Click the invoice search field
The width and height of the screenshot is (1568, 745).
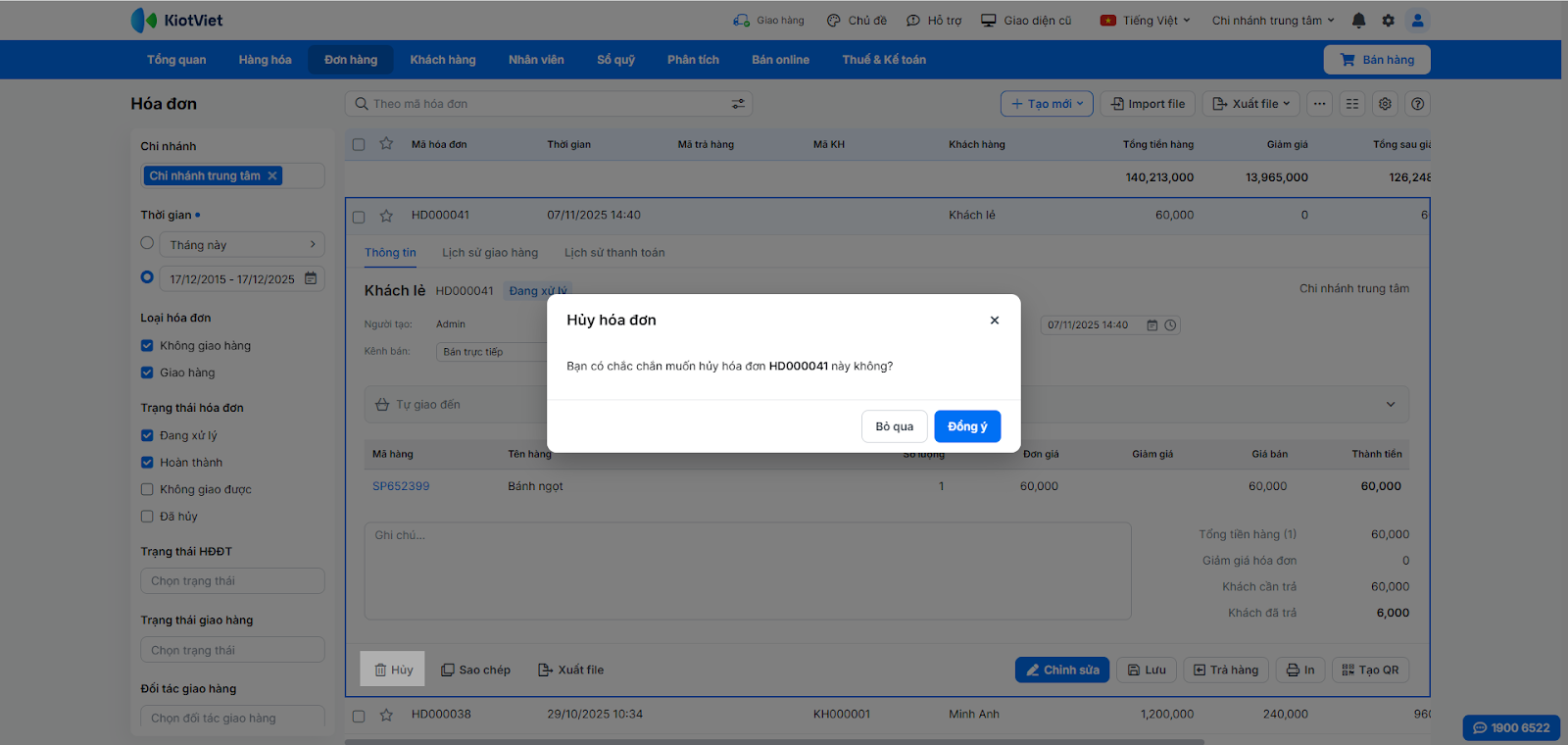pos(549,104)
